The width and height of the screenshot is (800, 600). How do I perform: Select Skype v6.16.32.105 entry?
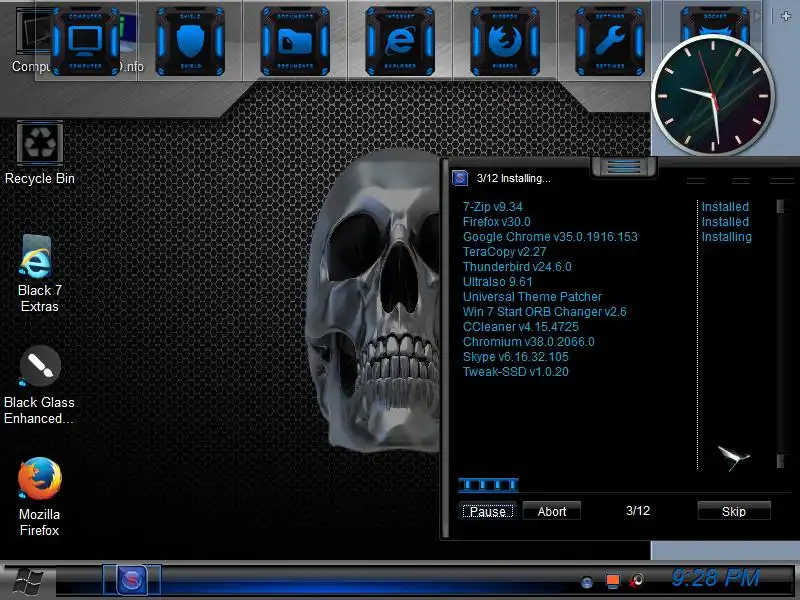515,357
